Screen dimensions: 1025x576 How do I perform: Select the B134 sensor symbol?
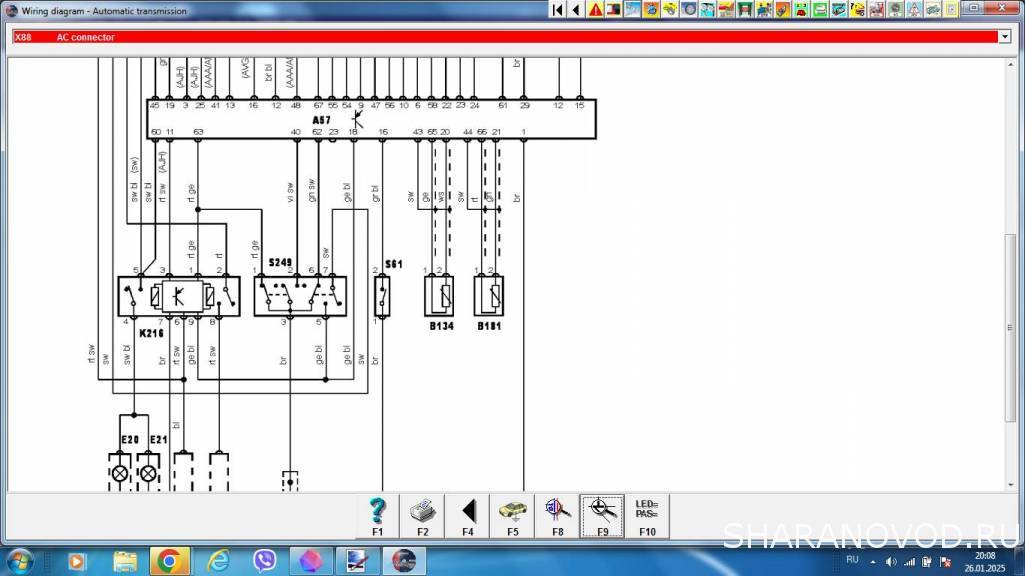[x=439, y=296]
